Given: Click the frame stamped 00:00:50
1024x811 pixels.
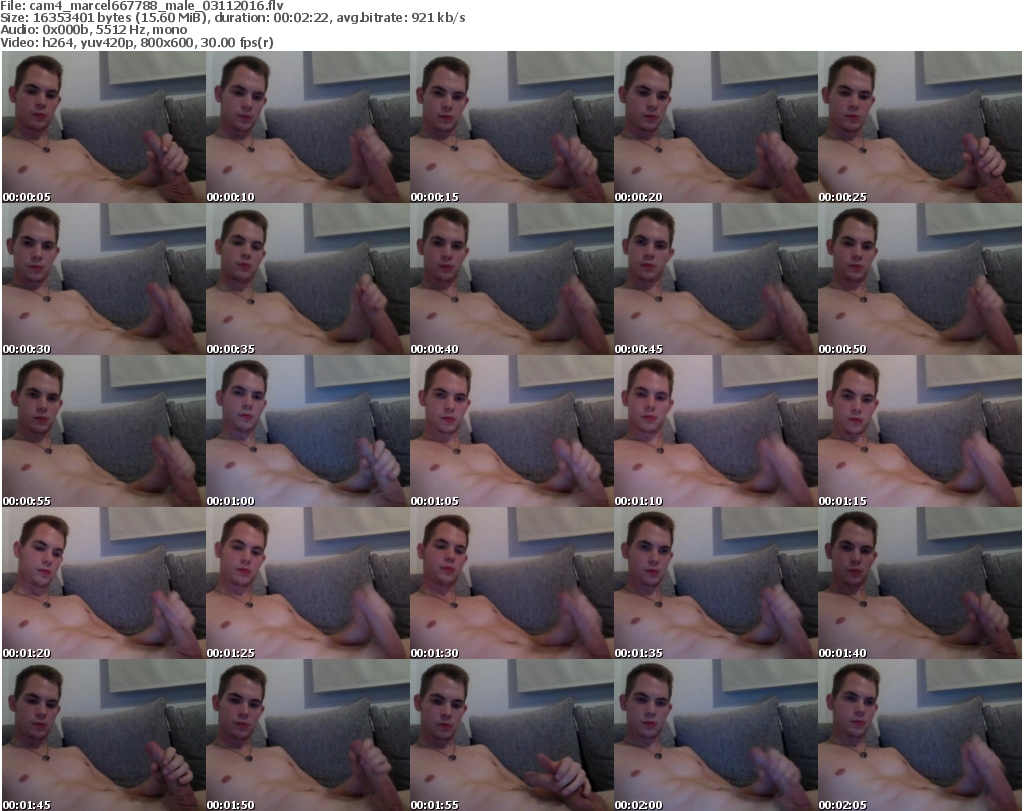Looking at the screenshot, I should tap(920, 279).
